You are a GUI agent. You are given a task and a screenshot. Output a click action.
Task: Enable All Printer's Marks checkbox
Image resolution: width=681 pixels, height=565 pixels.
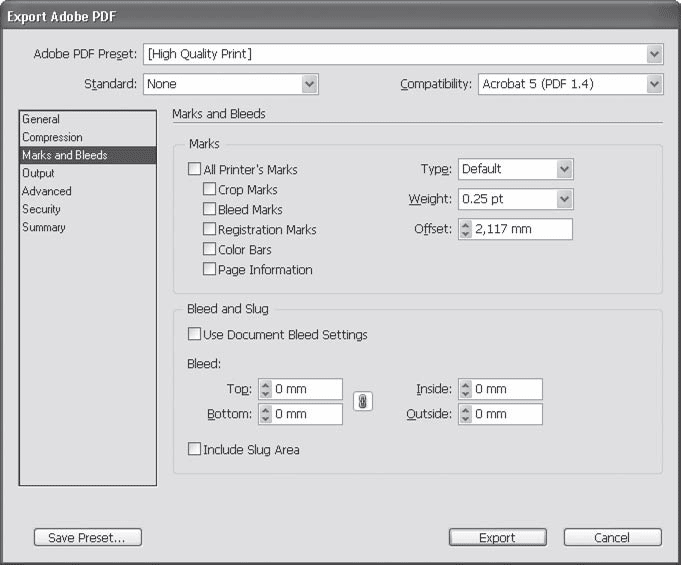click(195, 170)
